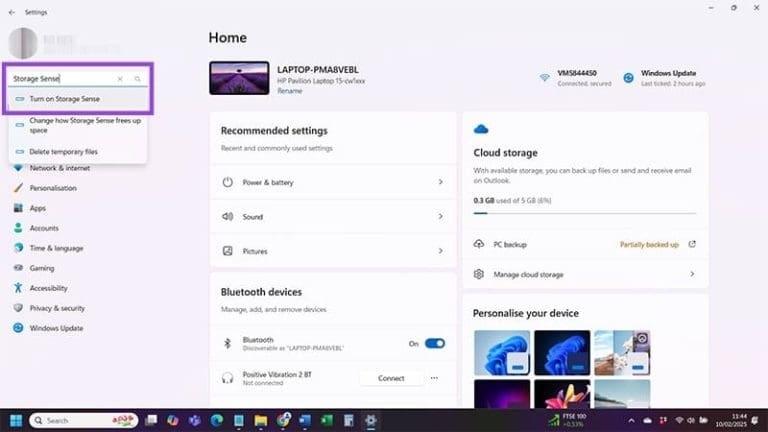The height and width of the screenshot is (432, 768).
Task: Open more options for Positive Vibration 2 BT
Action: (x=434, y=378)
